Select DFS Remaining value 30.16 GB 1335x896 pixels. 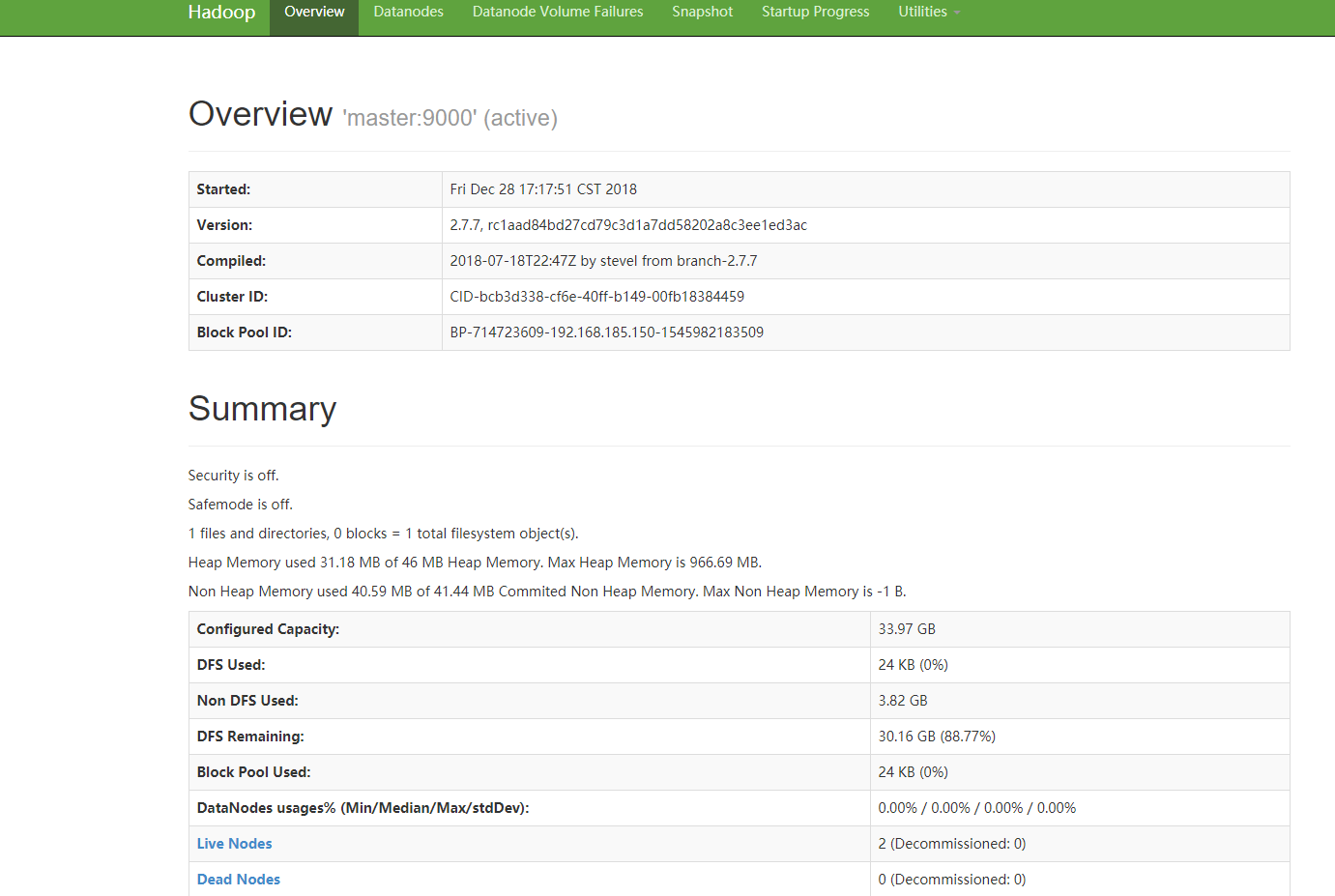[937, 737]
